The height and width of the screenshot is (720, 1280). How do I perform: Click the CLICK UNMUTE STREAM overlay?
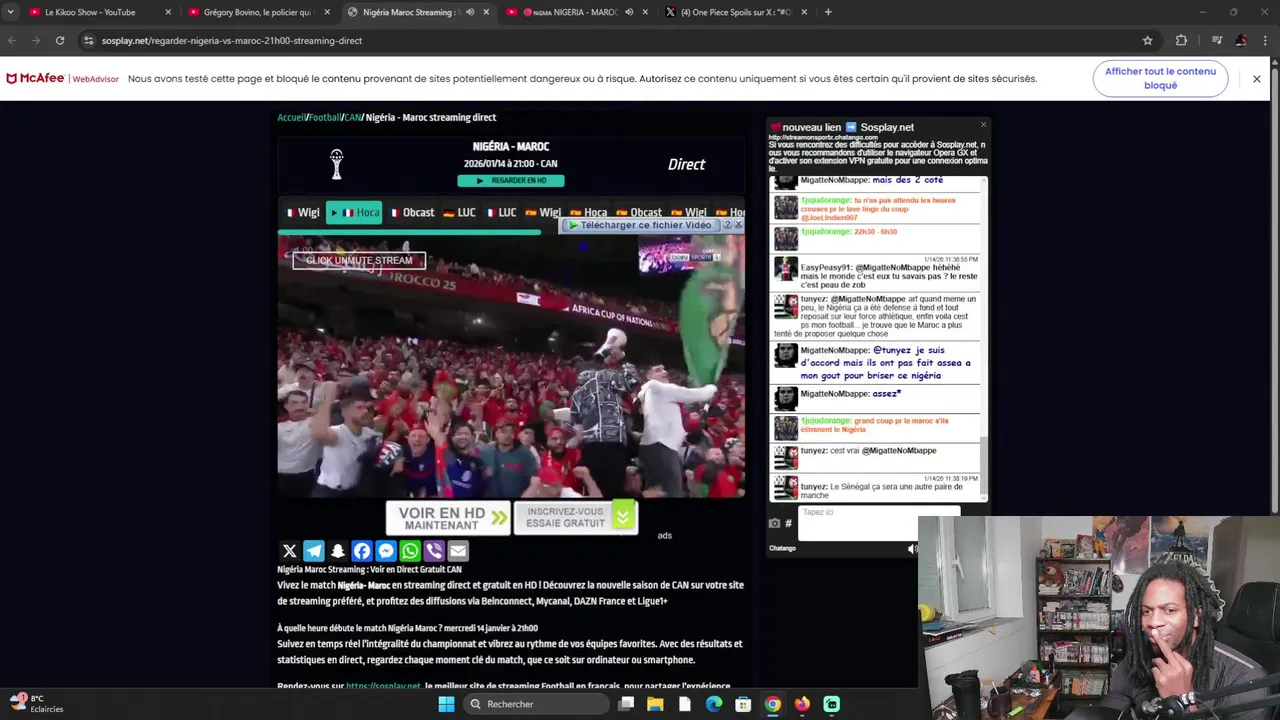pyautogui.click(x=359, y=260)
